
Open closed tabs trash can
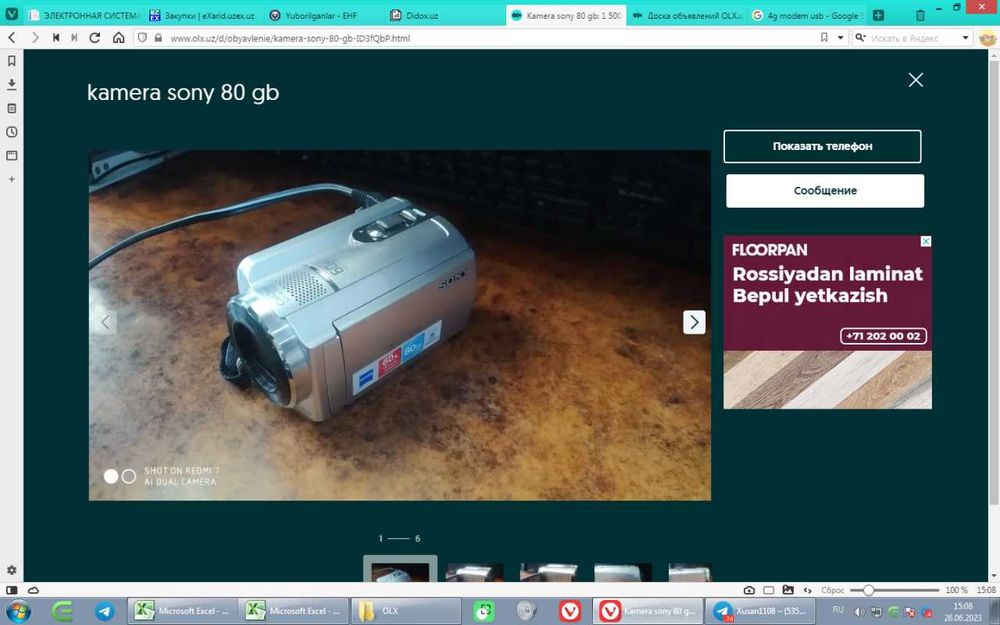tap(920, 15)
